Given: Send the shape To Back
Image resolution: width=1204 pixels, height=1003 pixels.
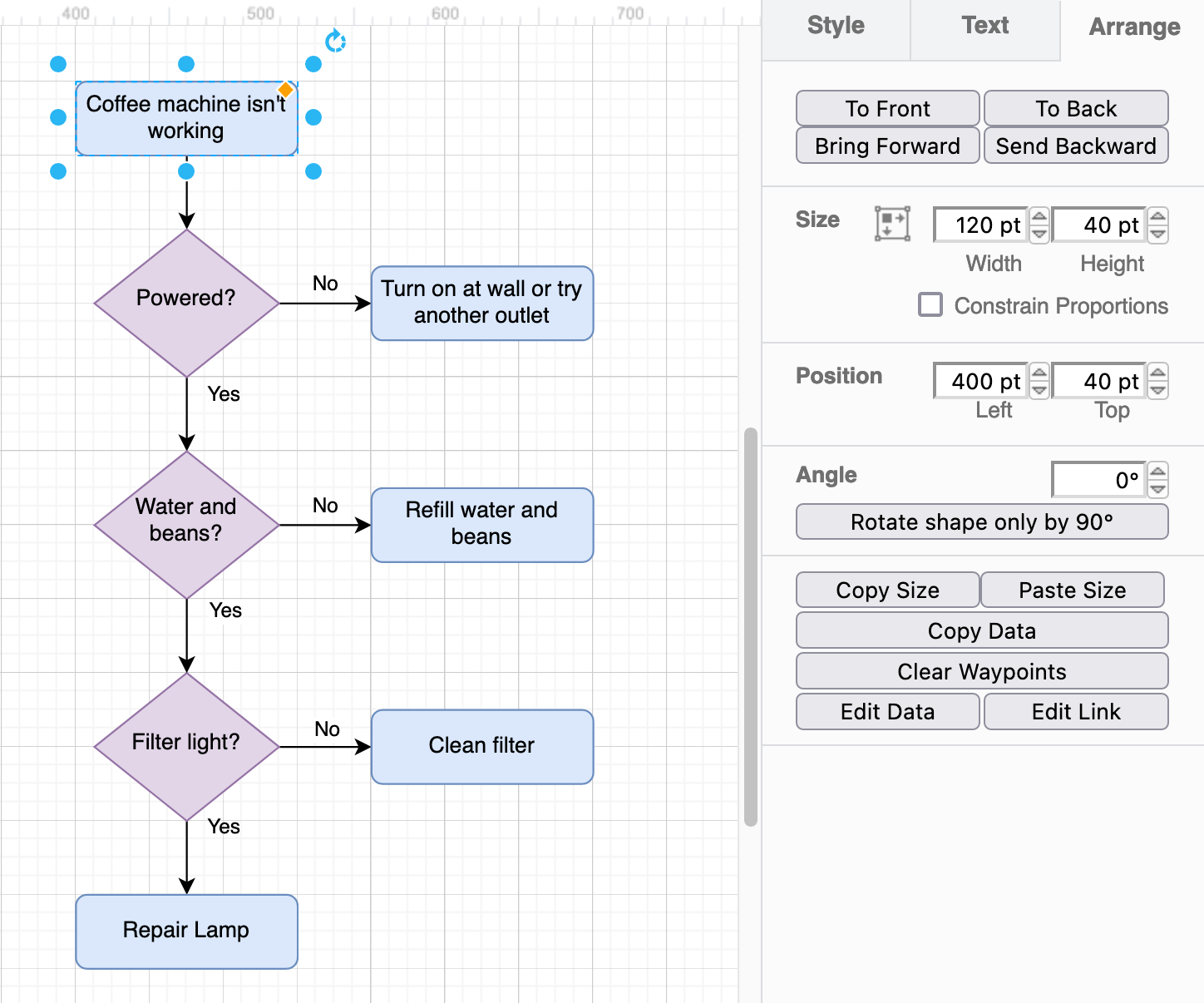Looking at the screenshot, I should click(1076, 108).
